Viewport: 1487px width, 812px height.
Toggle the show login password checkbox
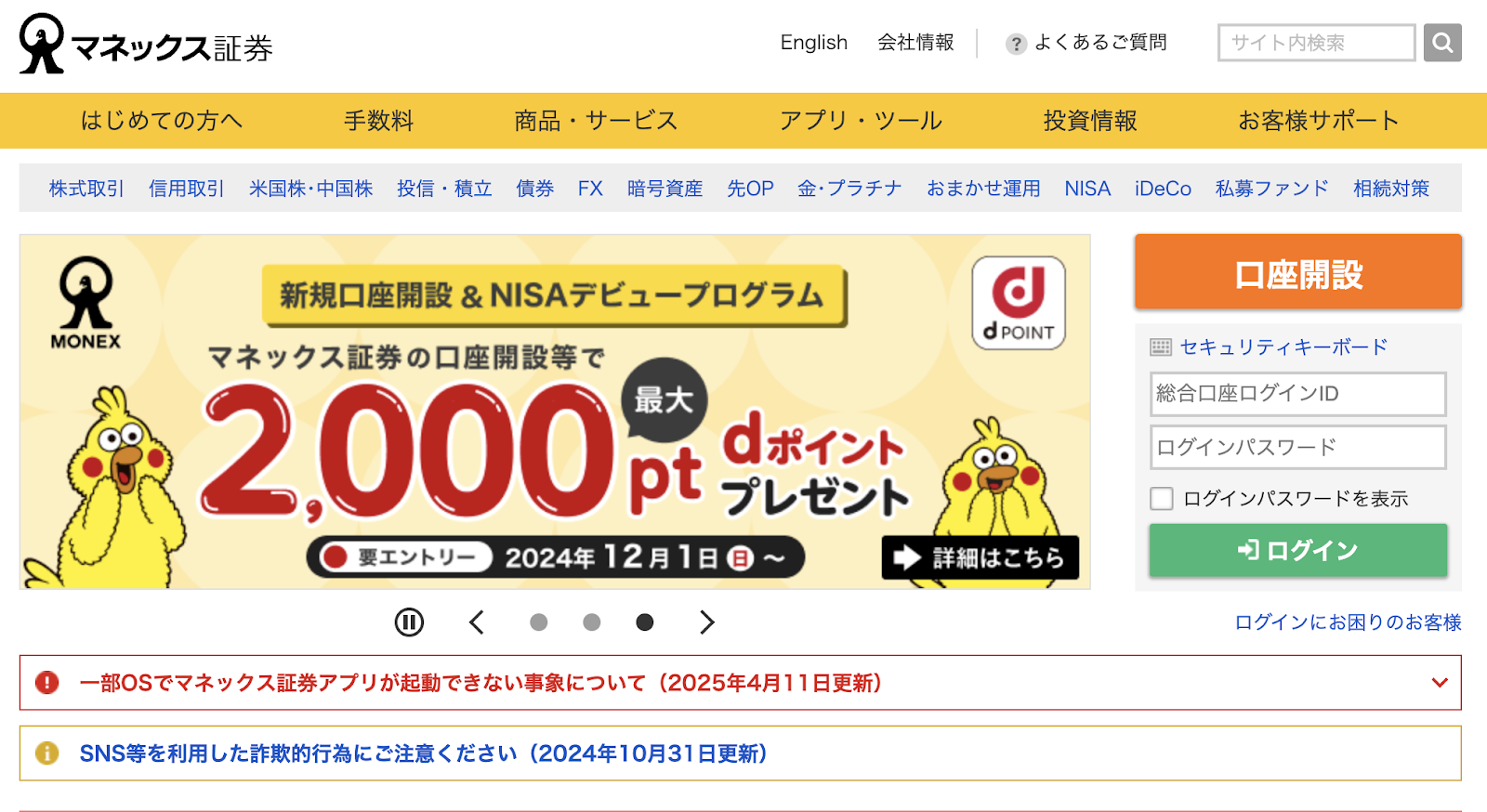point(1162,499)
